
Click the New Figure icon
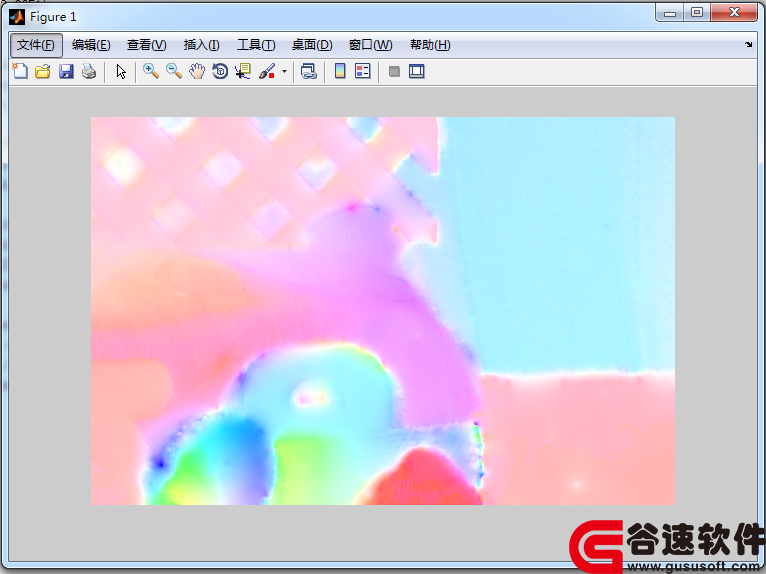pos(20,71)
